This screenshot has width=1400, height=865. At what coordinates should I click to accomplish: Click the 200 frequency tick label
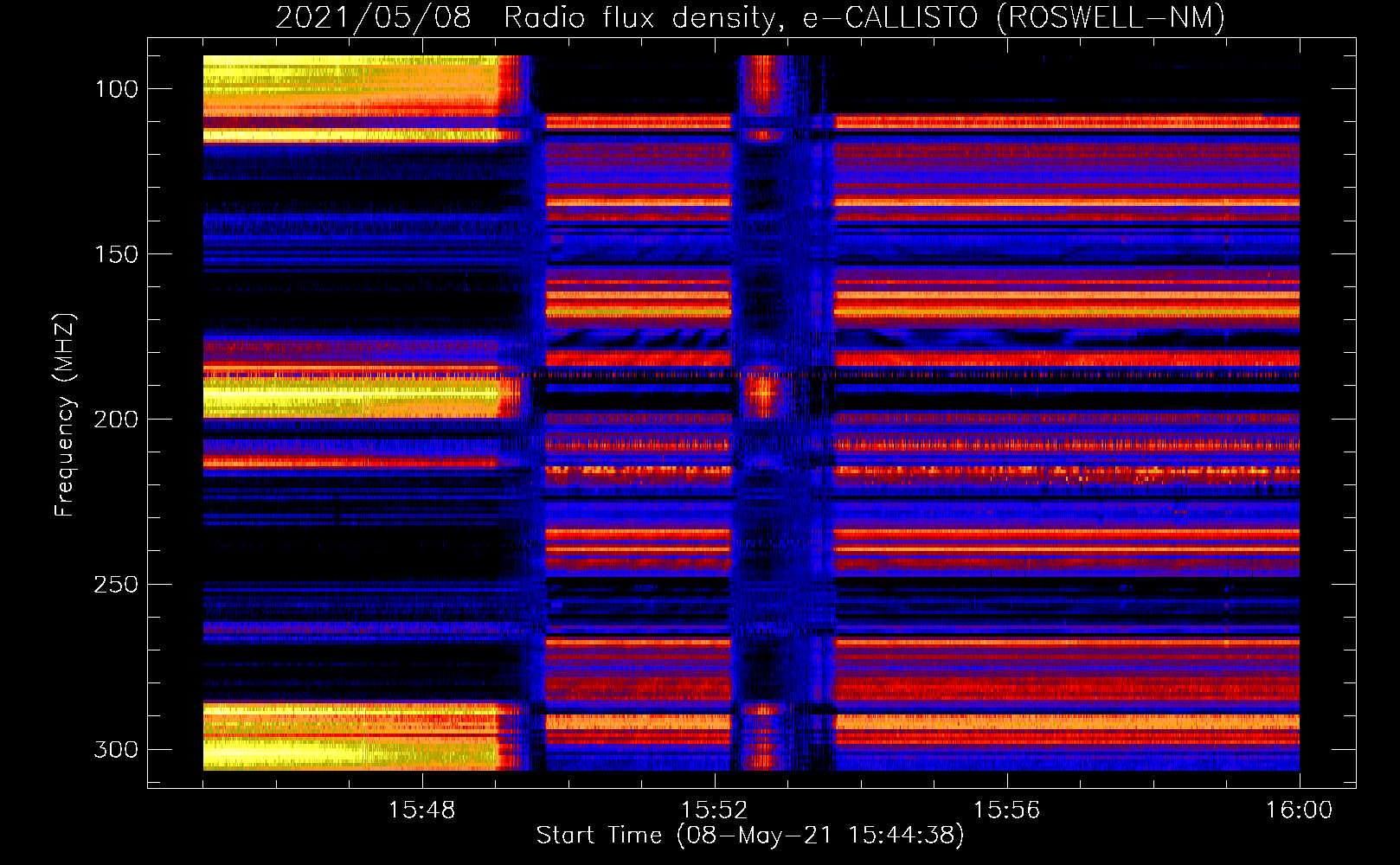pos(116,420)
